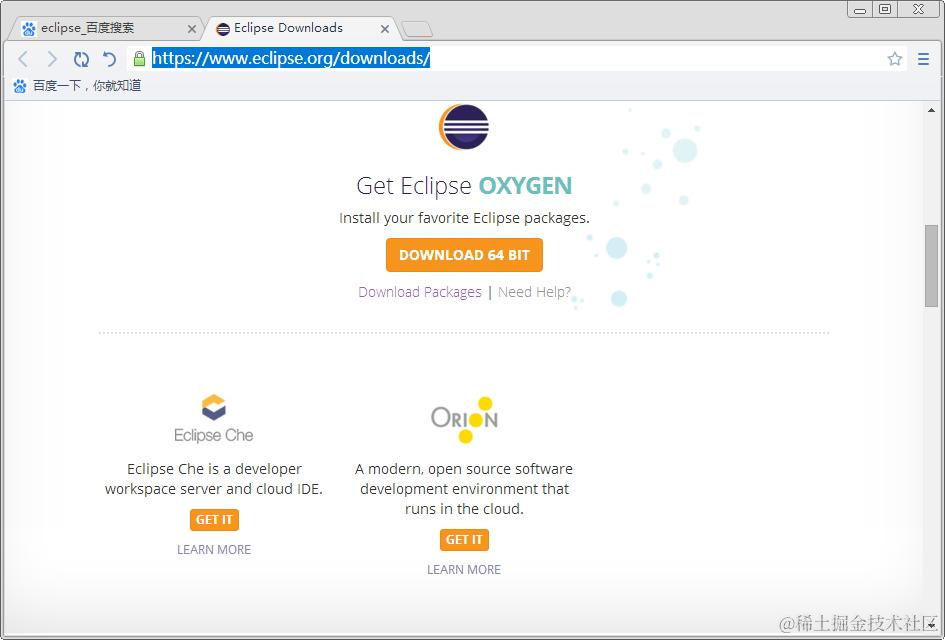This screenshot has height=640, width=945.
Task: Click LEARN MORE under Eclipse Che
Action: [214, 550]
